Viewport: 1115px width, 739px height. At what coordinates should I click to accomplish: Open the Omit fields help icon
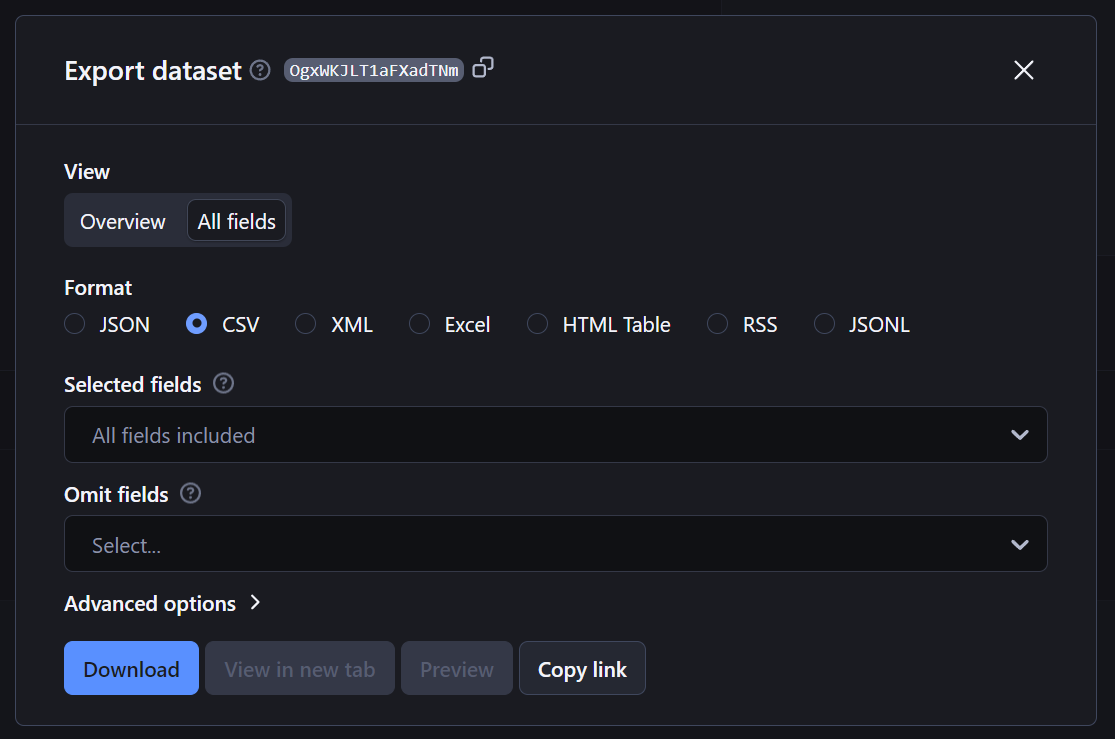click(189, 493)
